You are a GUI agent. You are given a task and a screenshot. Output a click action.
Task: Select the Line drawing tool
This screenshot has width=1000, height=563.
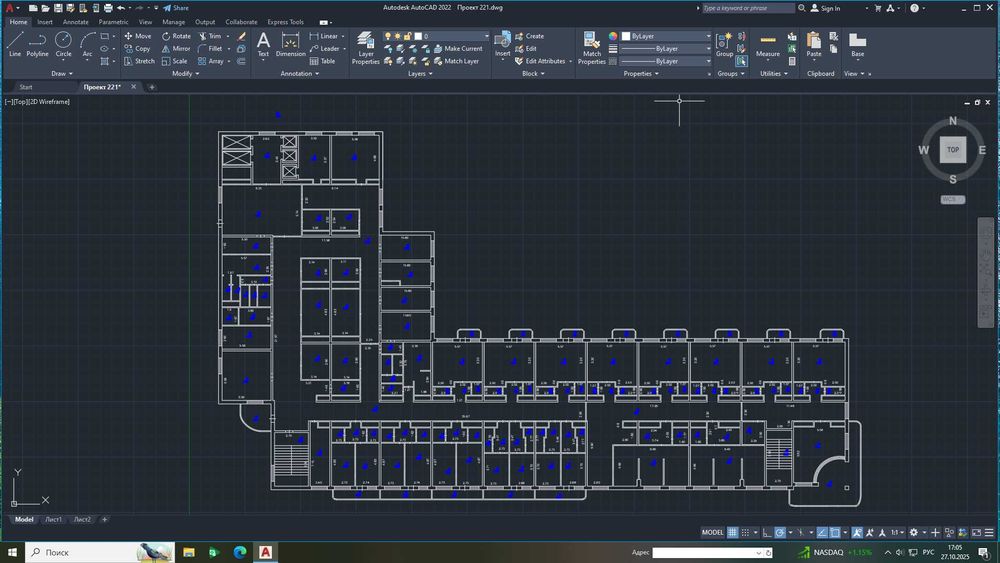tap(15, 43)
